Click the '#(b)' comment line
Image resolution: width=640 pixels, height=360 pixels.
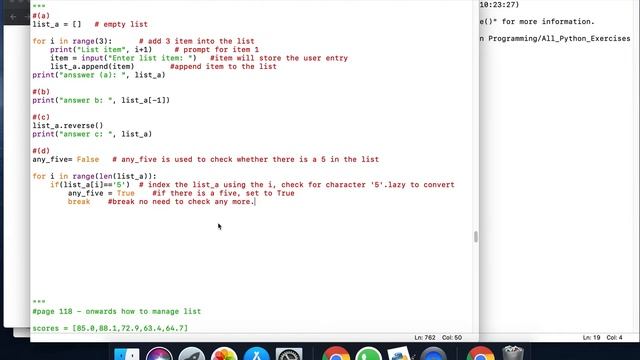pos(41,92)
